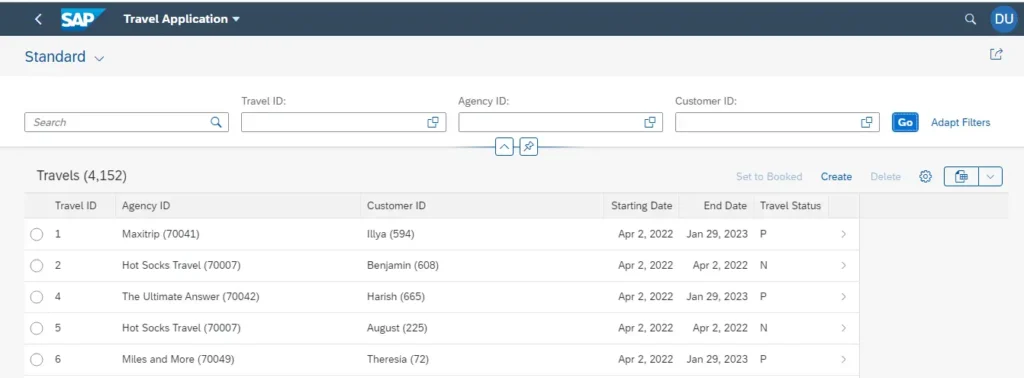
Task: Expand the Standard variant dropdown
Action: [x=99, y=58]
